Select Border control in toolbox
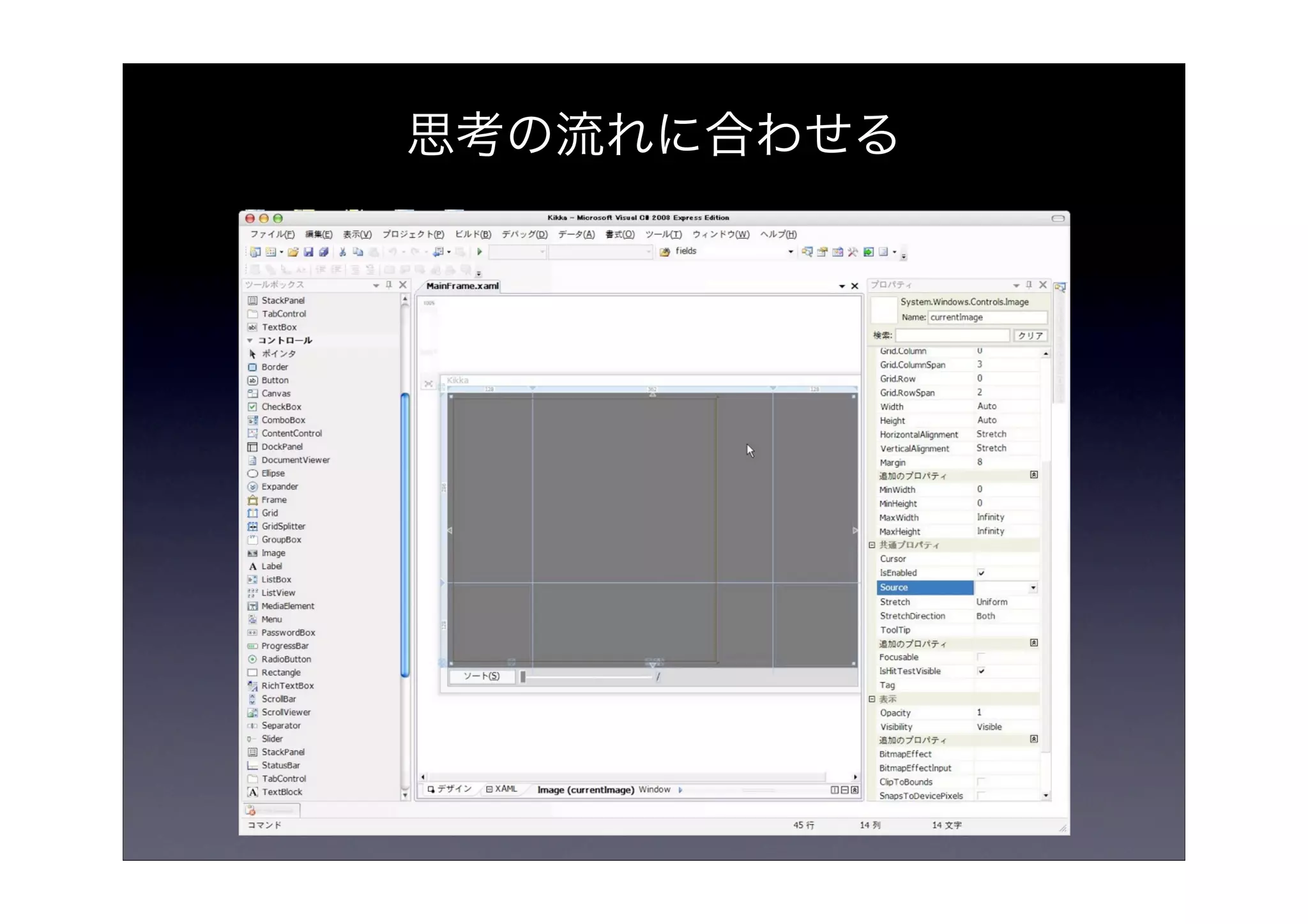 (268, 367)
